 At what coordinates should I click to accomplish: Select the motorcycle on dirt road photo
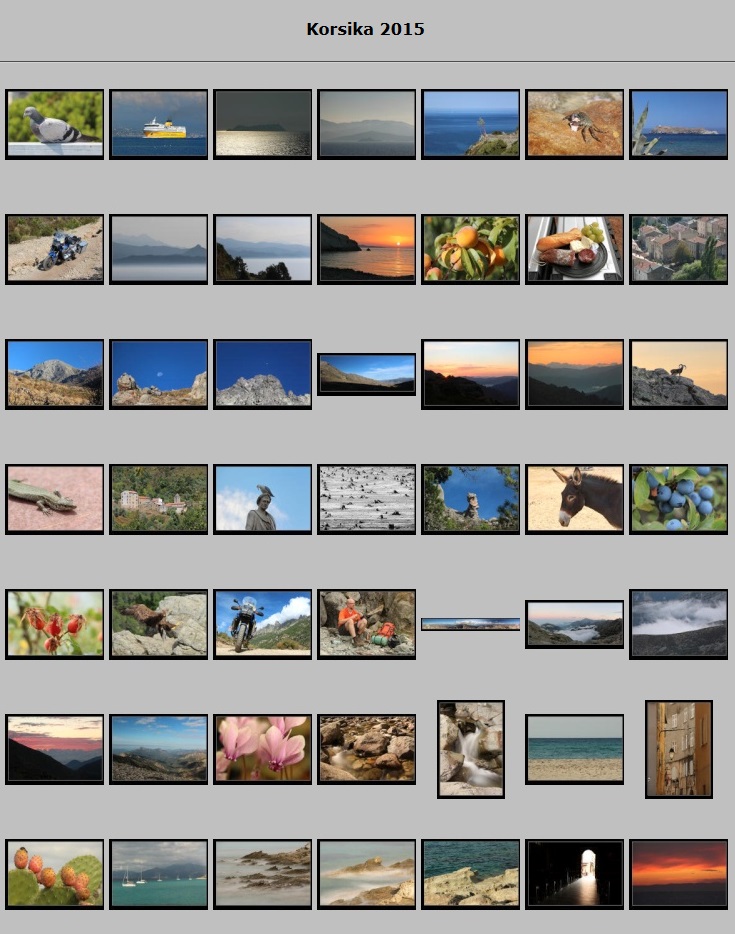(55, 249)
